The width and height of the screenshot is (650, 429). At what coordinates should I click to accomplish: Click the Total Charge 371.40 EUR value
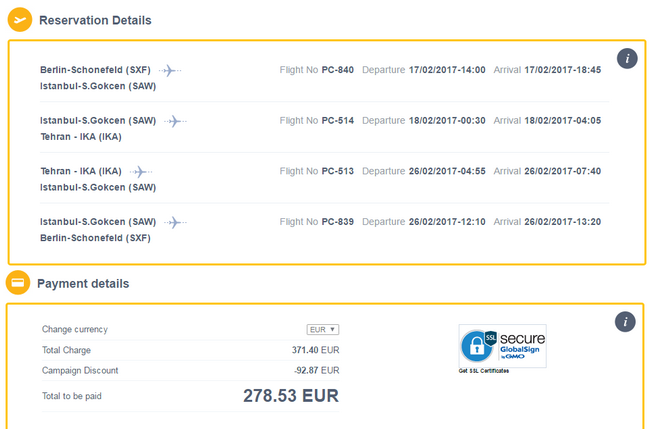point(315,350)
